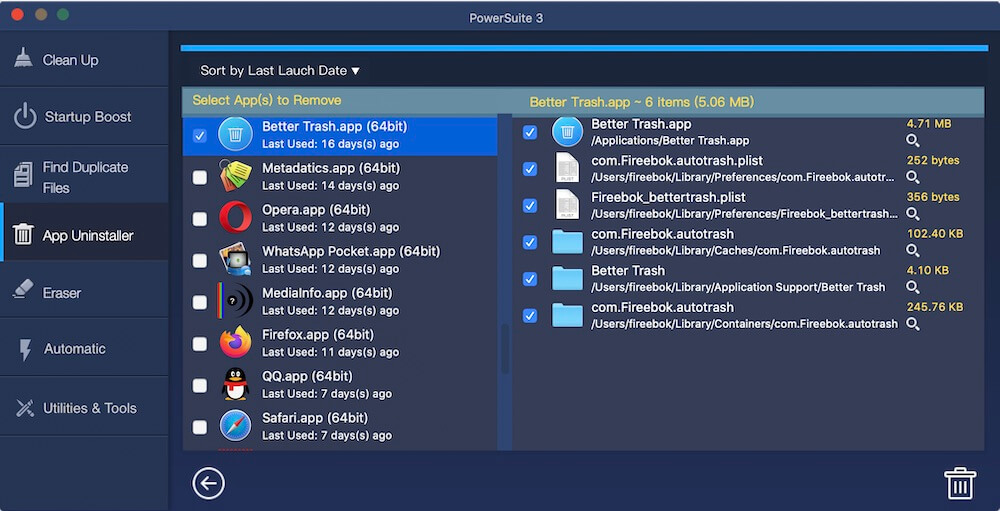Click the Eraser icon in the sidebar
This screenshot has height=511, width=1000.
pyautogui.click(x=23, y=289)
